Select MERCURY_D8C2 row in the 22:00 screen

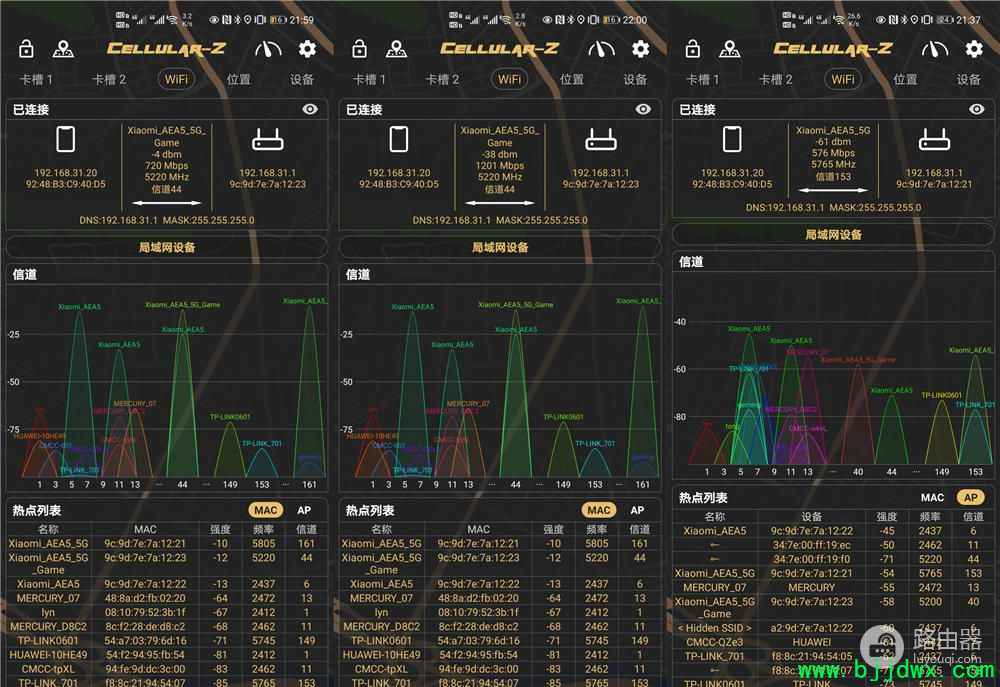(501, 626)
